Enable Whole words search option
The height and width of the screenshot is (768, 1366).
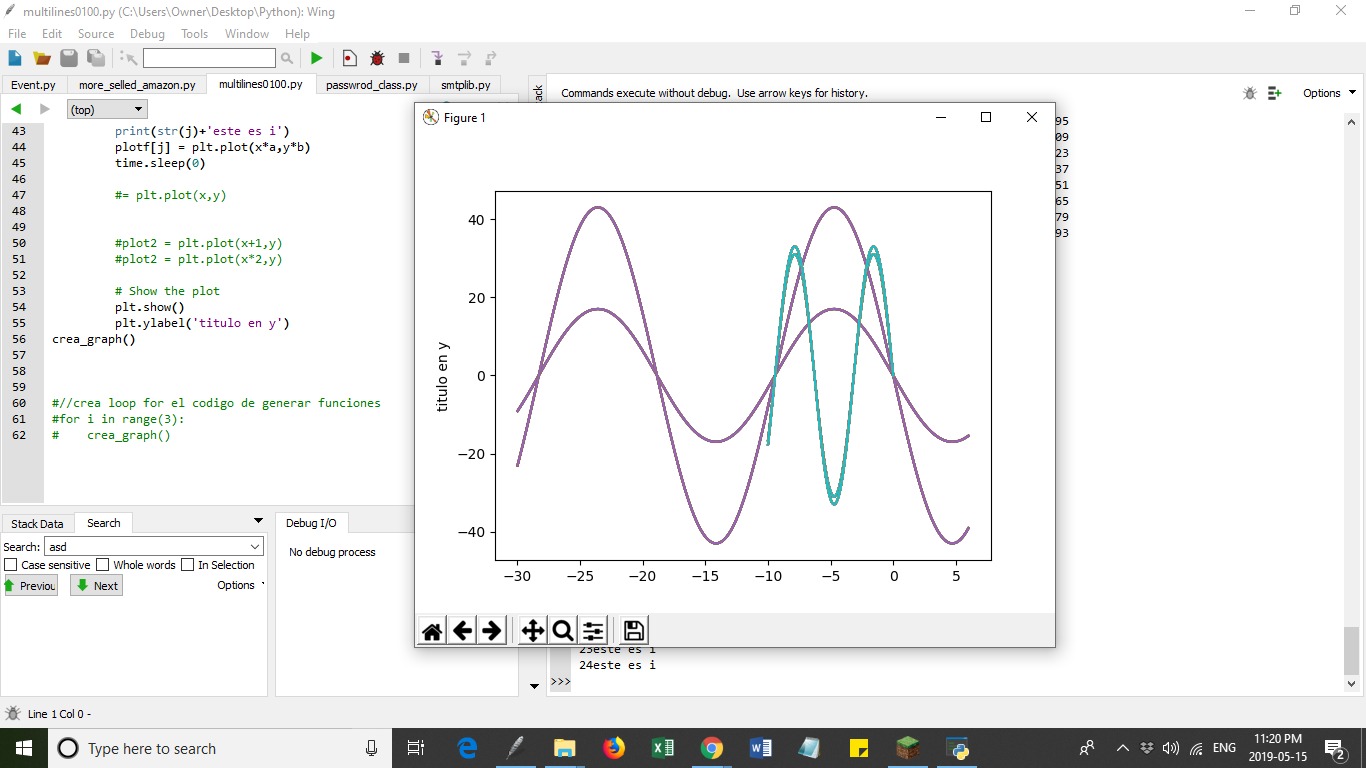pos(102,565)
